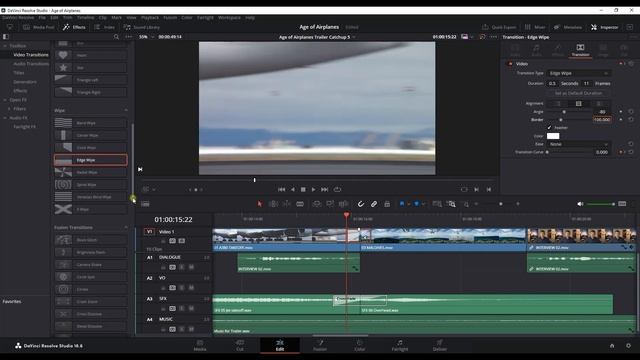The image size is (640, 360).
Task: Open Project Settings gear icon
Action: [628, 345]
